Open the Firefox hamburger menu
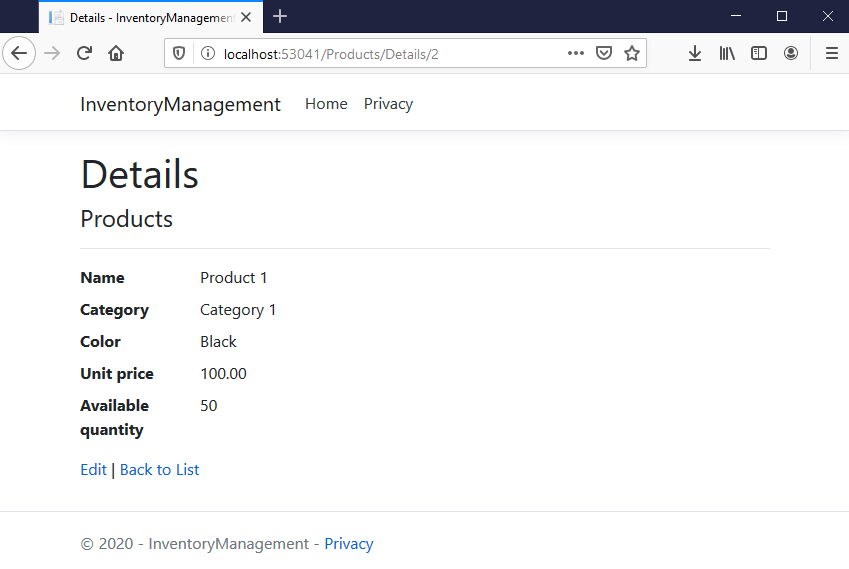This screenshot has width=849, height=569. click(831, 54)
